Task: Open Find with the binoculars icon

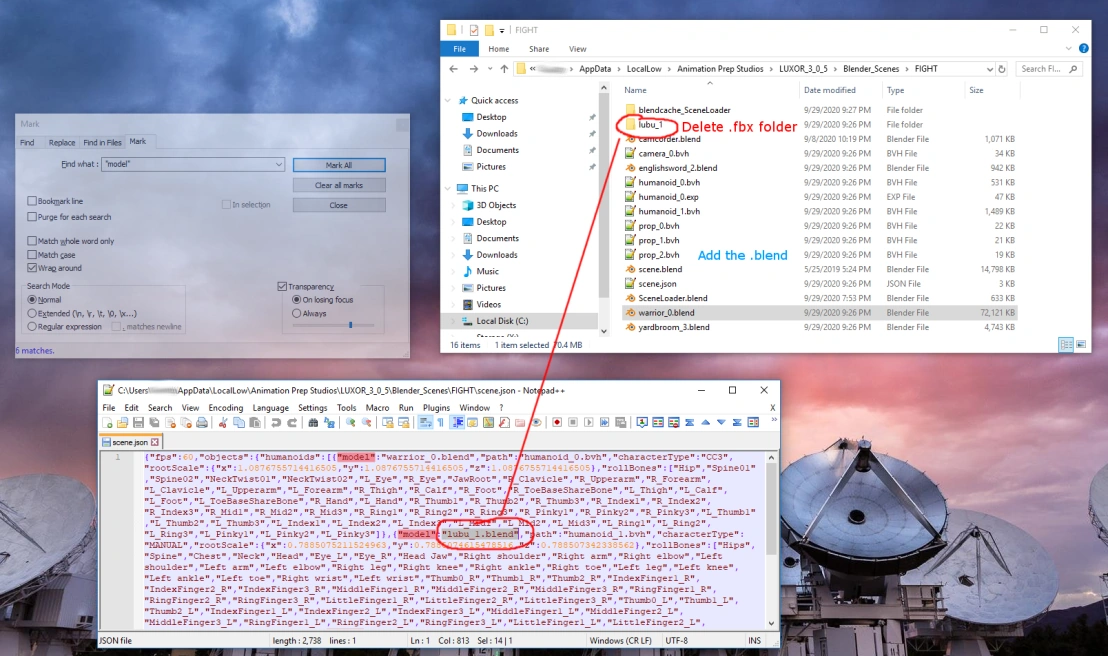Action: point(313,422)
